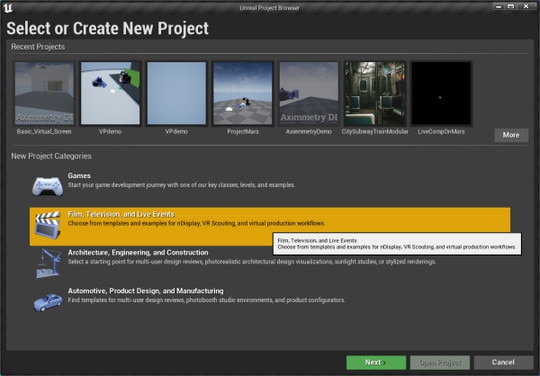Screen dimensions: 540x376
Task: Select the Games gamepad icon
Action: click(x=48, y=186)
